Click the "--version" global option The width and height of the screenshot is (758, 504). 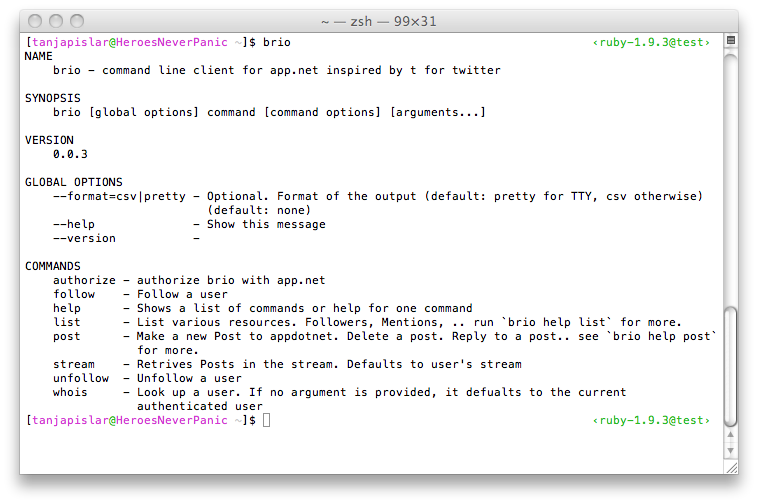pos(84,238)
